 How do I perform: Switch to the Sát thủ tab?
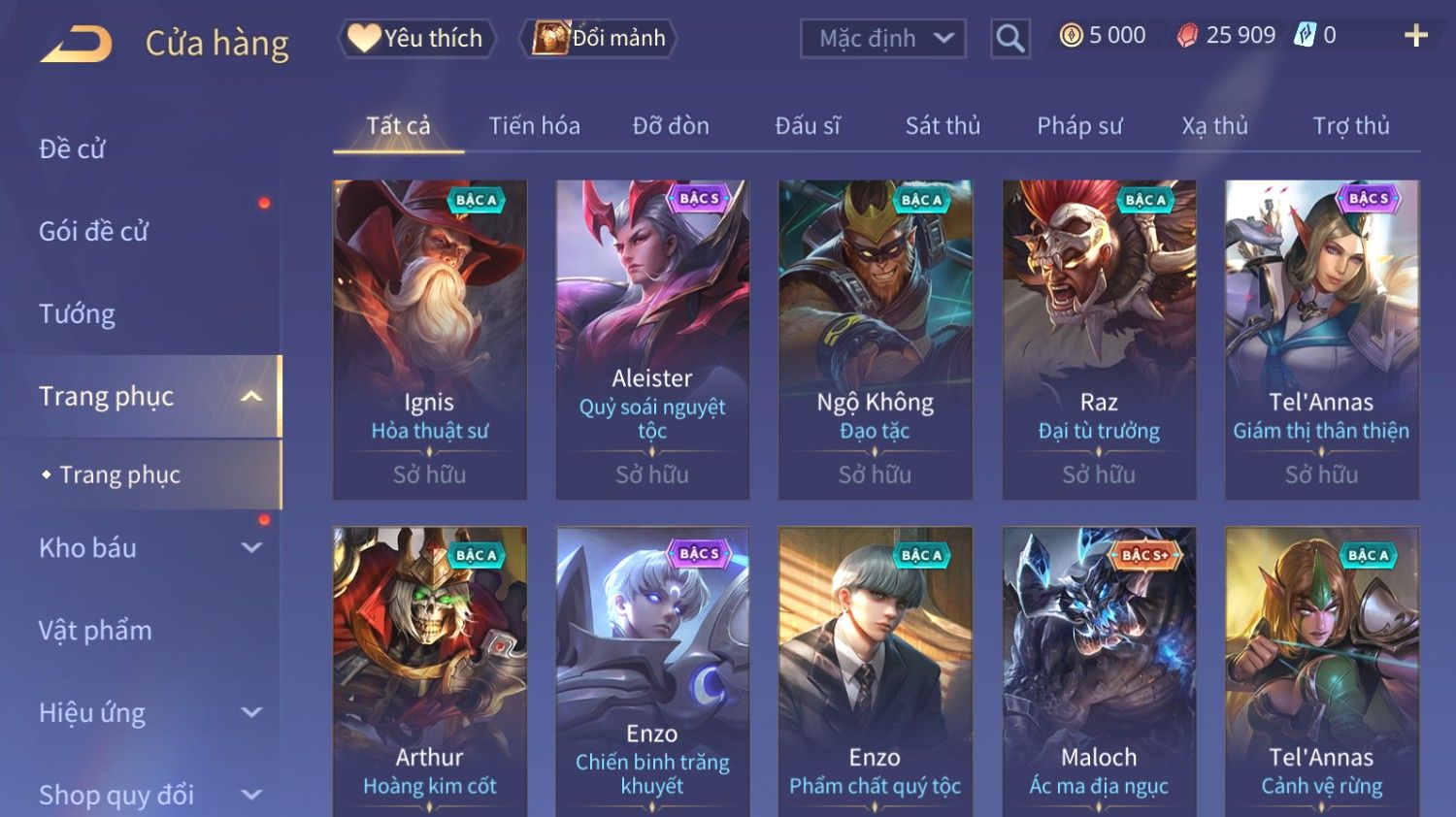pos(943,126)
